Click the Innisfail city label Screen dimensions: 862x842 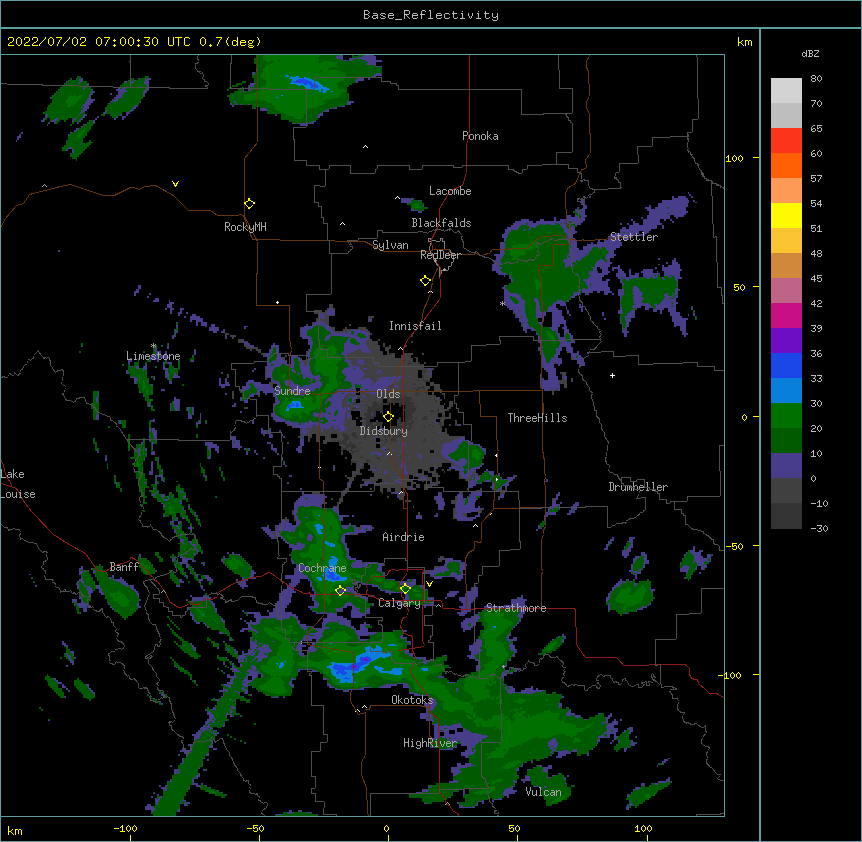point(415,326)
